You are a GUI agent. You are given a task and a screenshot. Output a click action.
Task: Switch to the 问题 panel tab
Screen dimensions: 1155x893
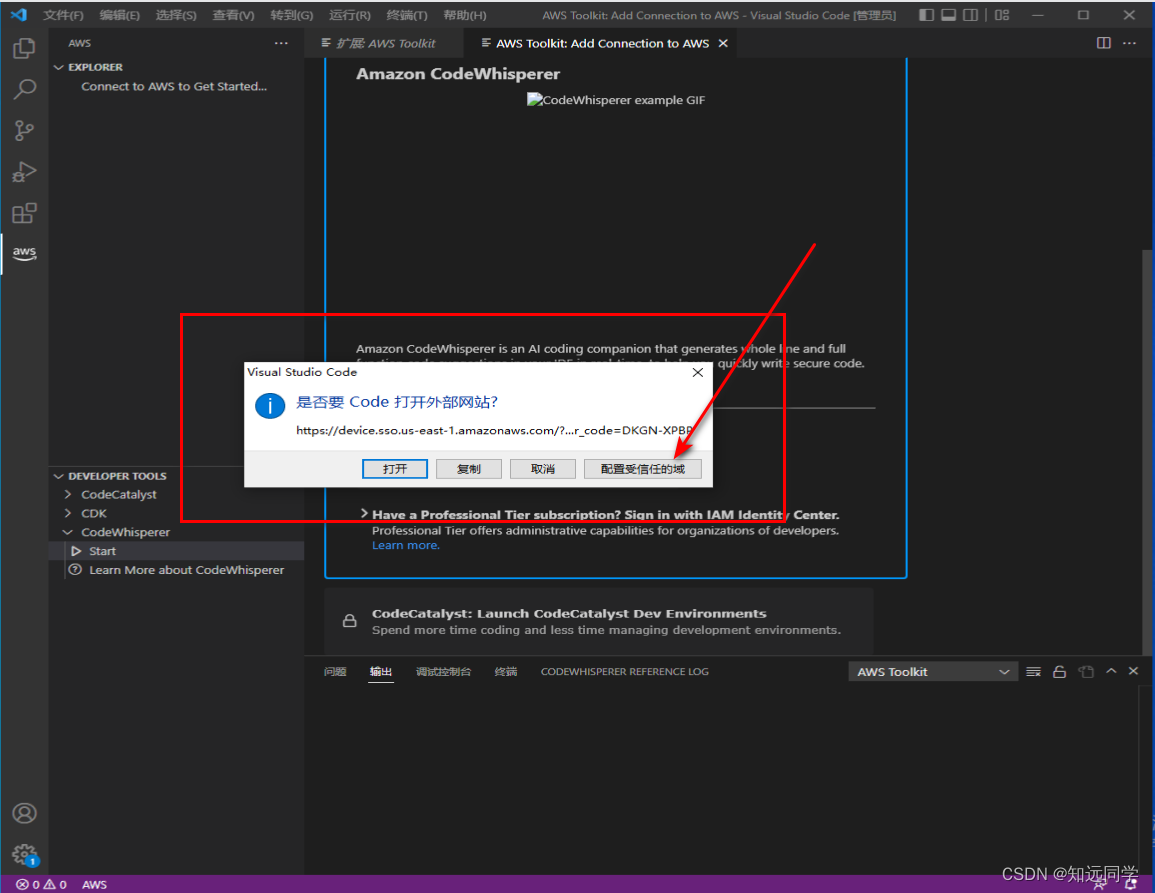[335, 671]
